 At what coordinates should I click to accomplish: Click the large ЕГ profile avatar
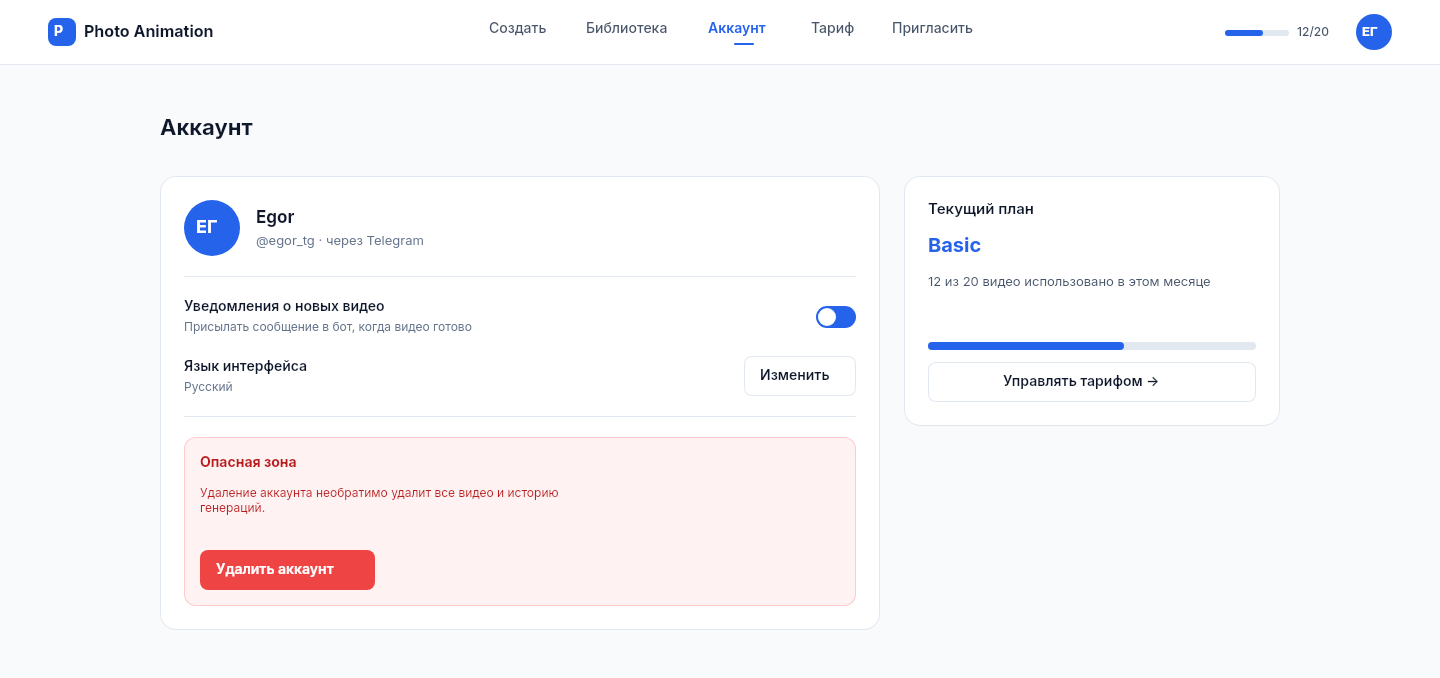[212, 228]
